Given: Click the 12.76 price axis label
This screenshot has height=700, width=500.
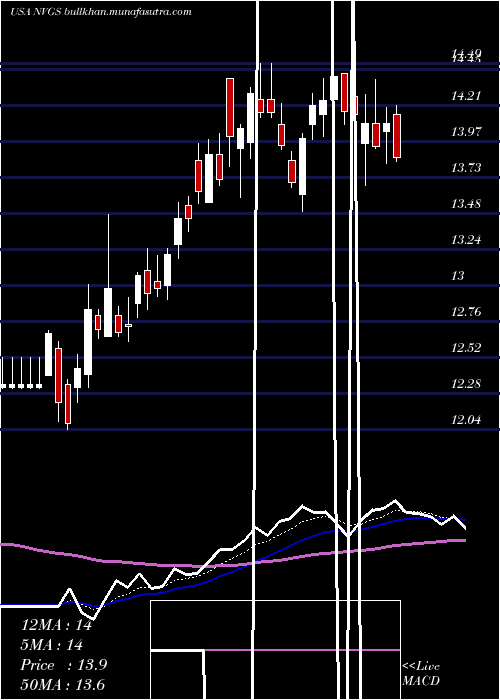Looking at the screenshot, I should pos(466,312).
